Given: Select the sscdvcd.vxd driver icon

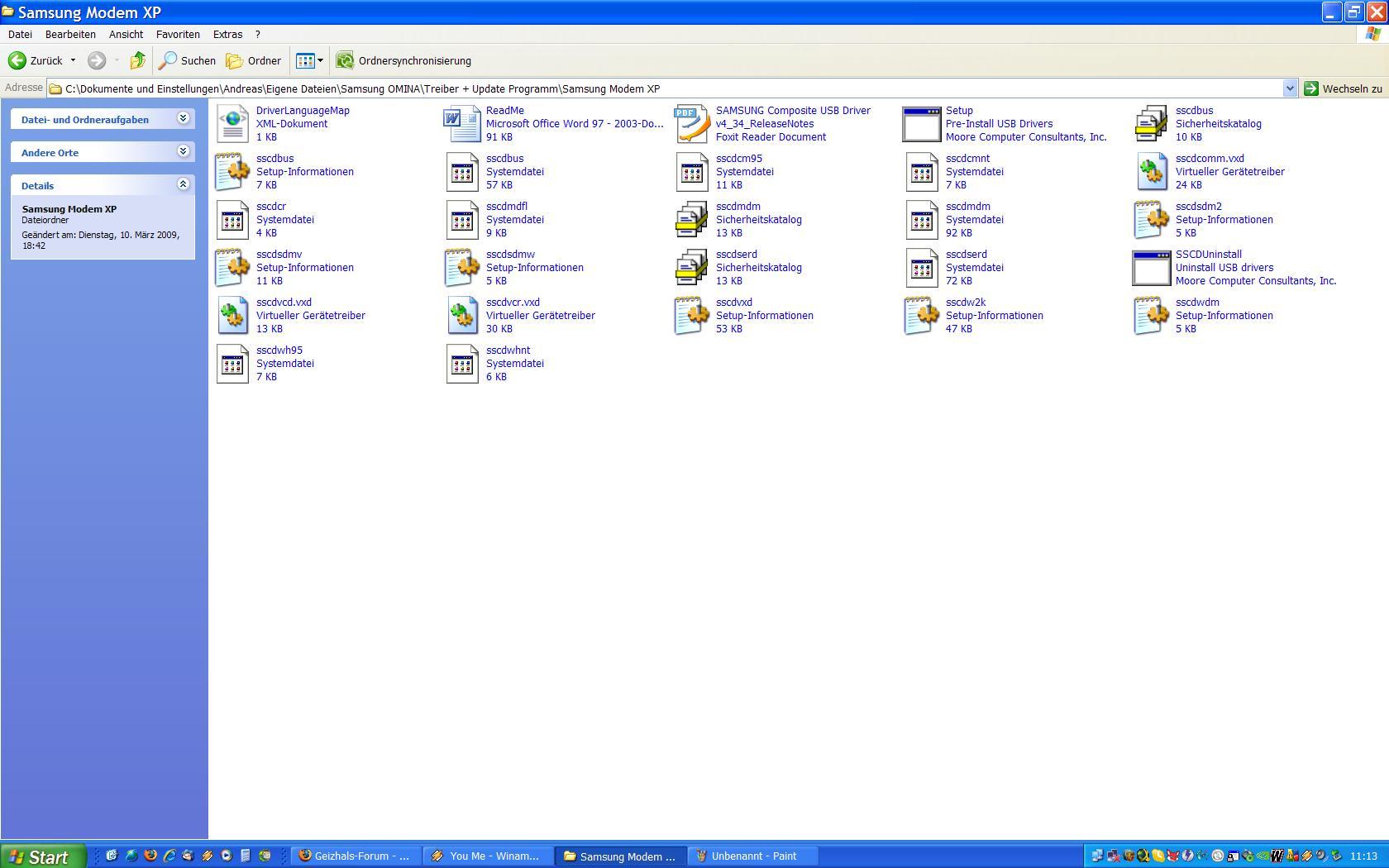Looking at the screenshot, I should pos(232,316).
